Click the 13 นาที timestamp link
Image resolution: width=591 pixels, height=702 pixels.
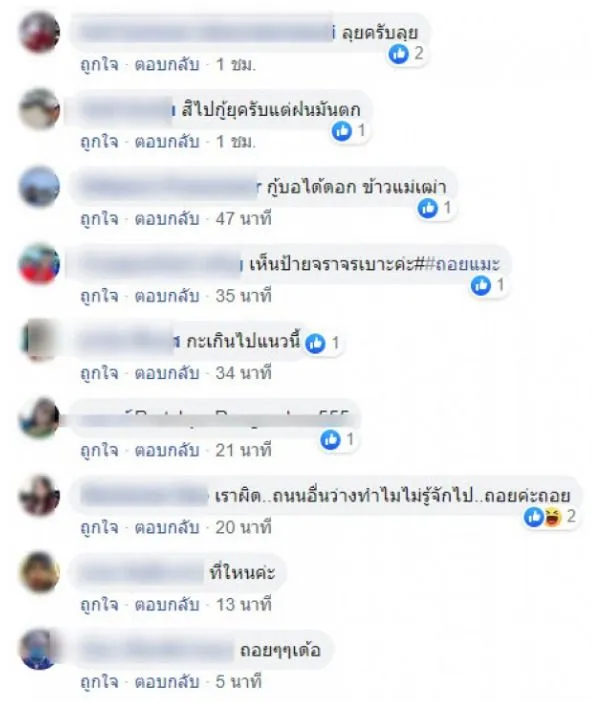[244, 605]
